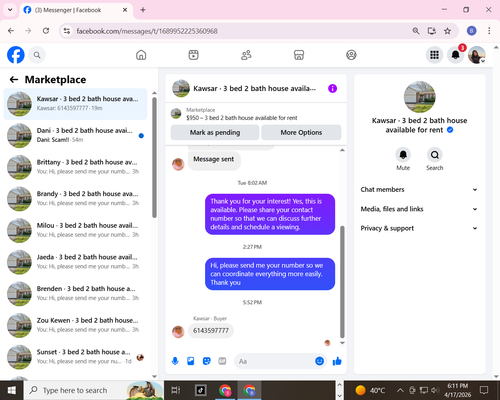The width and height of the screenshot is (500, 400).
Task: Open TikTok app from taskbar
Action: [201, 390]
